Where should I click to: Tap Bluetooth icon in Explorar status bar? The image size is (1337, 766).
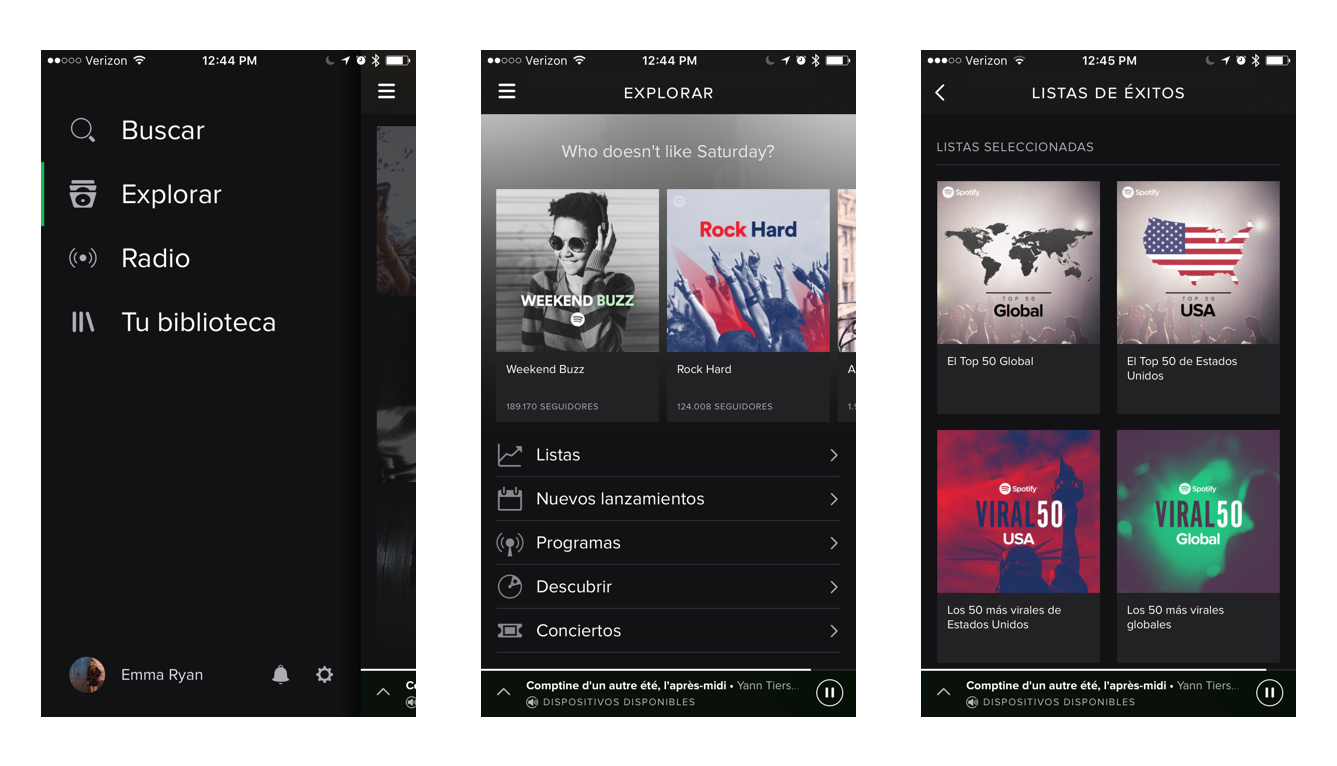815,61
